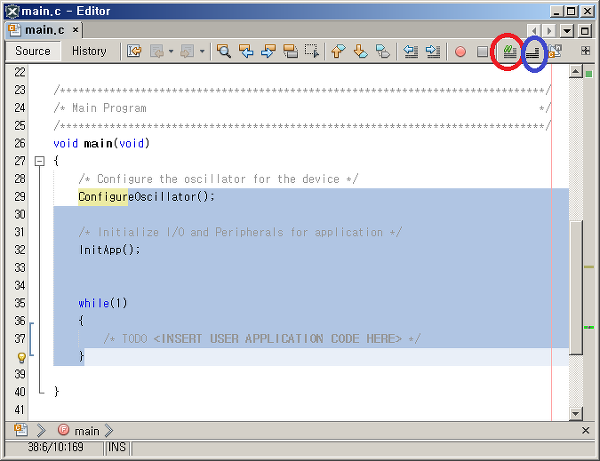Click line number 35 in the gutter

(20, 303)
